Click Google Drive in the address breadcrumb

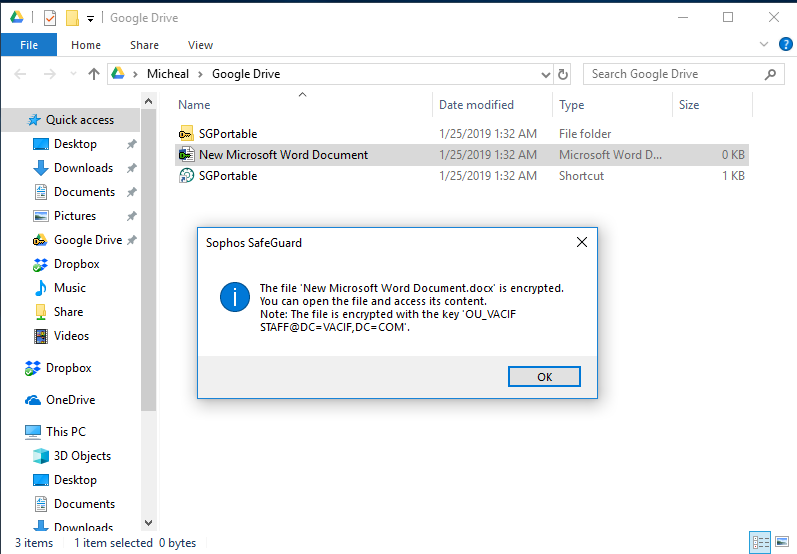coord(246,74)
